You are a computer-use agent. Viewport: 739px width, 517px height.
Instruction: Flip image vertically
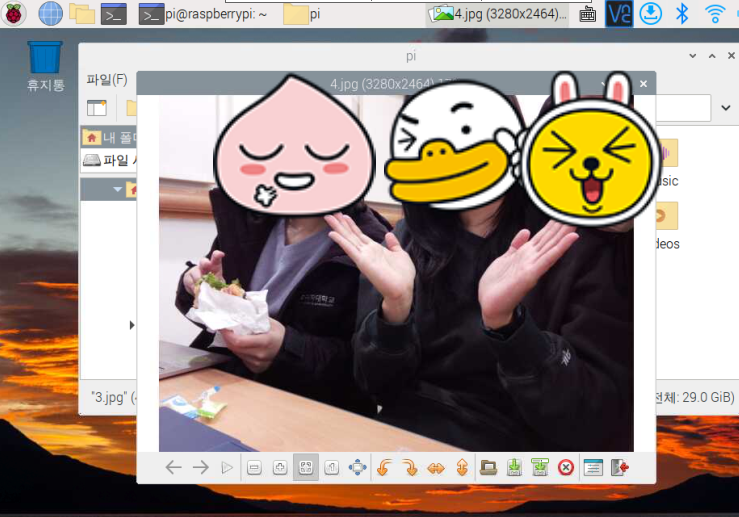(x=462, y=468)
